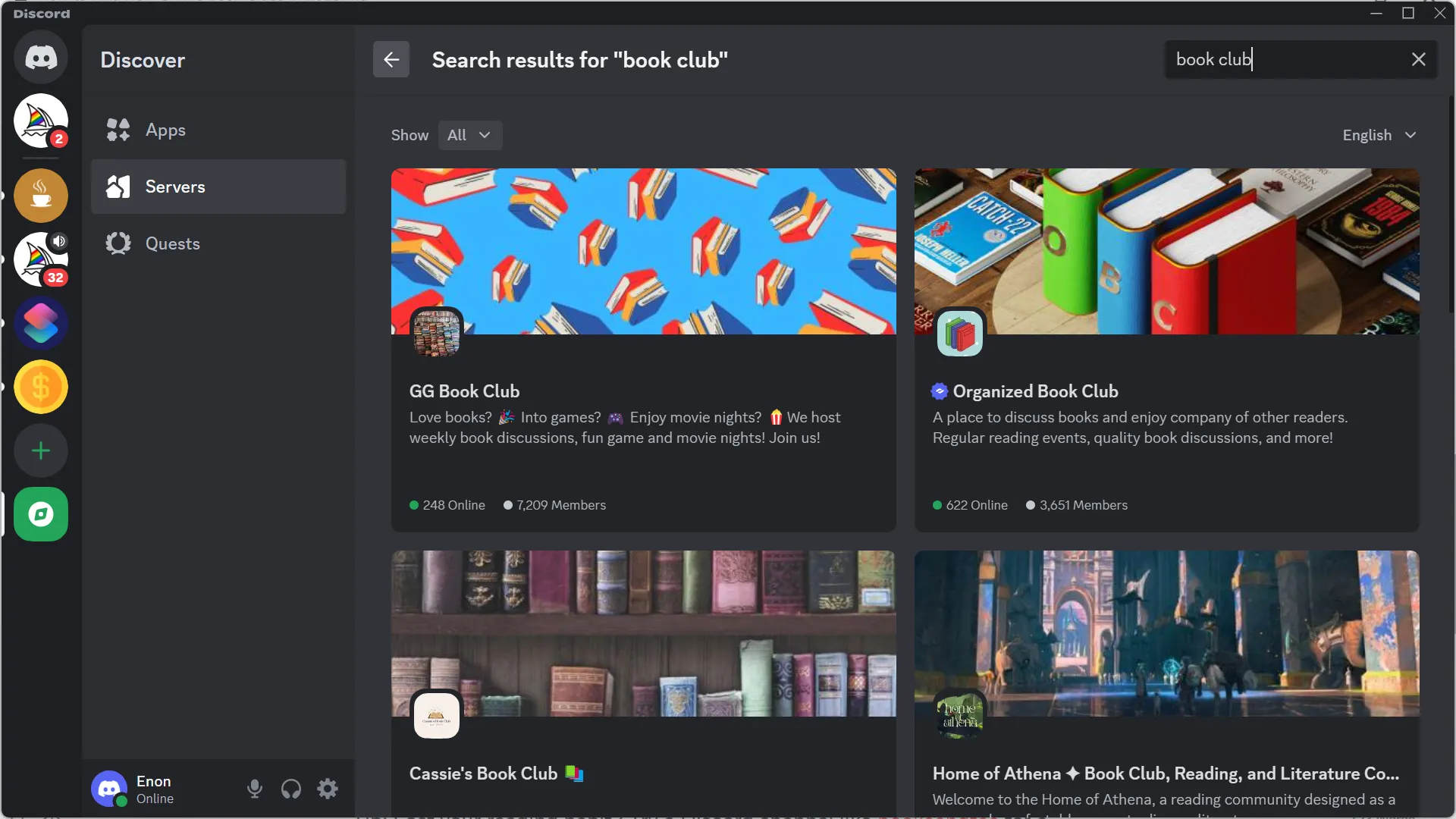
Task: Open the sailboat server with 2 notifications
Action: click(x=41, y=121)
